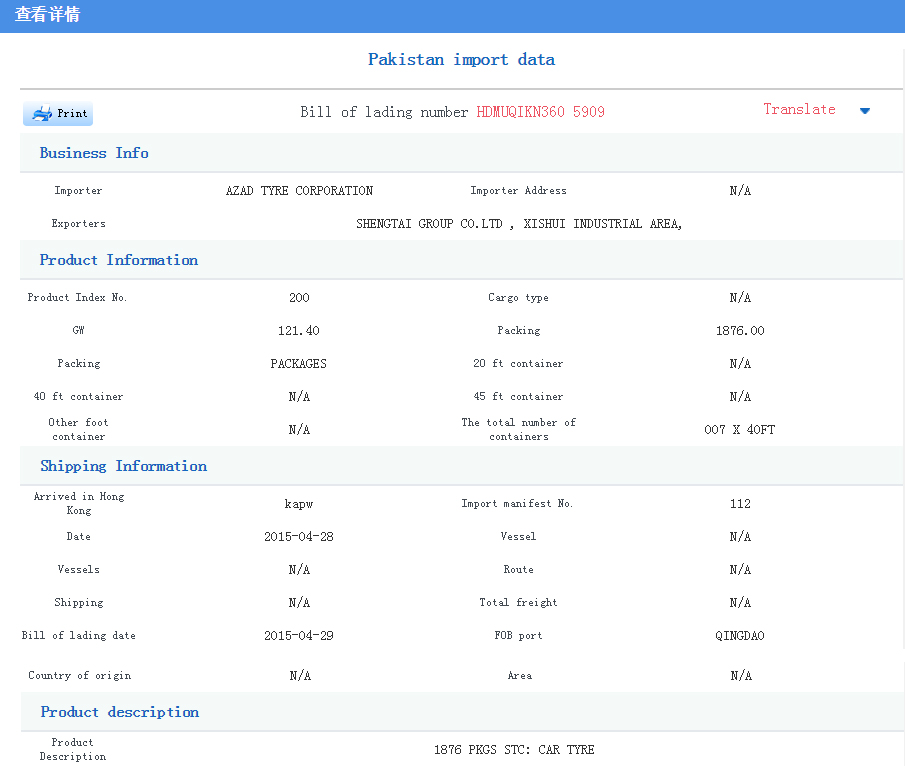Image resolution: width=905 pixels, height=783 pixels.
Task: Click the Exporters label
Action: pyautogui.click(x=78, y=223)
